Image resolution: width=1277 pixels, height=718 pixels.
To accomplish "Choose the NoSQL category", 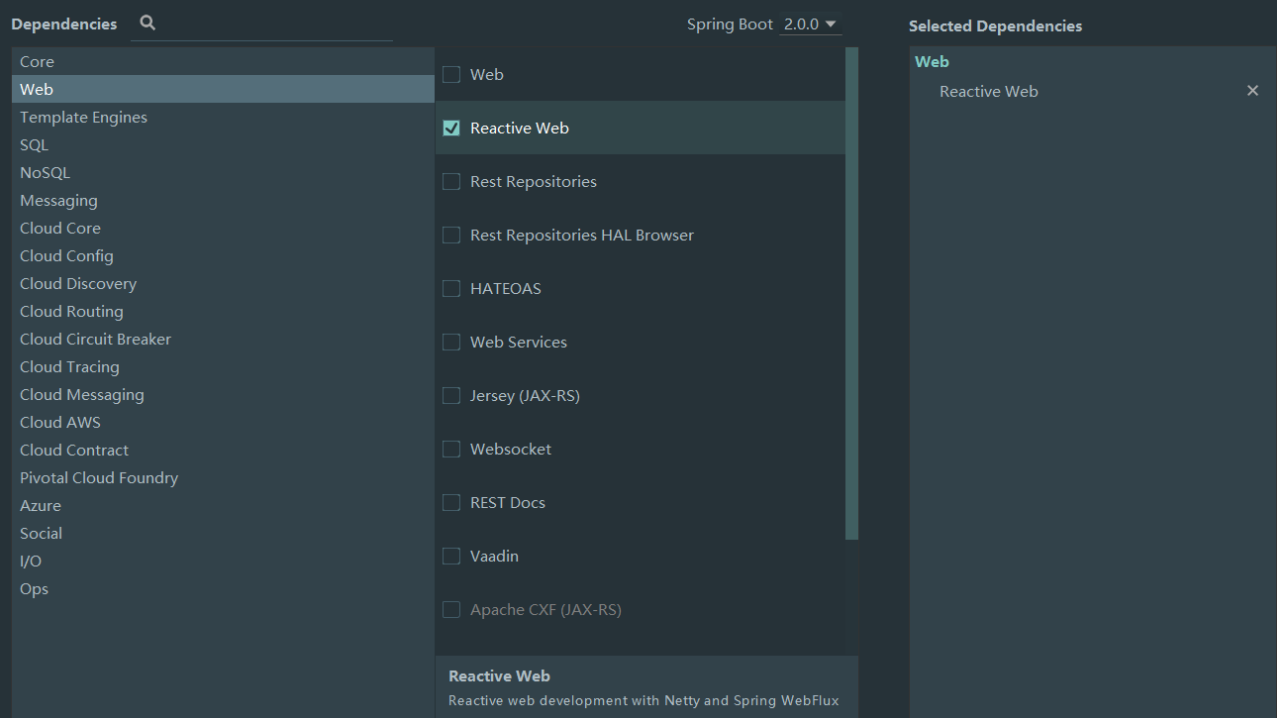I will click(223, 173).
